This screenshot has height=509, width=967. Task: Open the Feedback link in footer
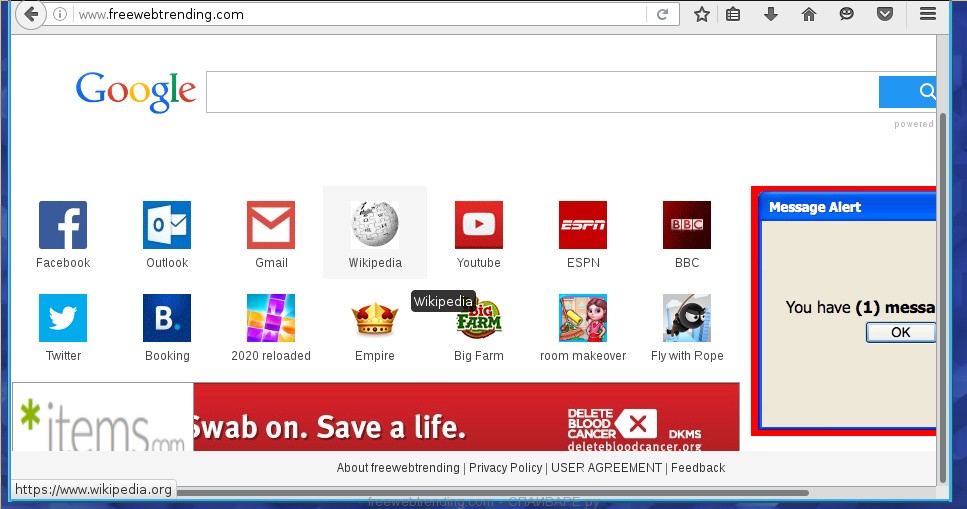(698, 468)
